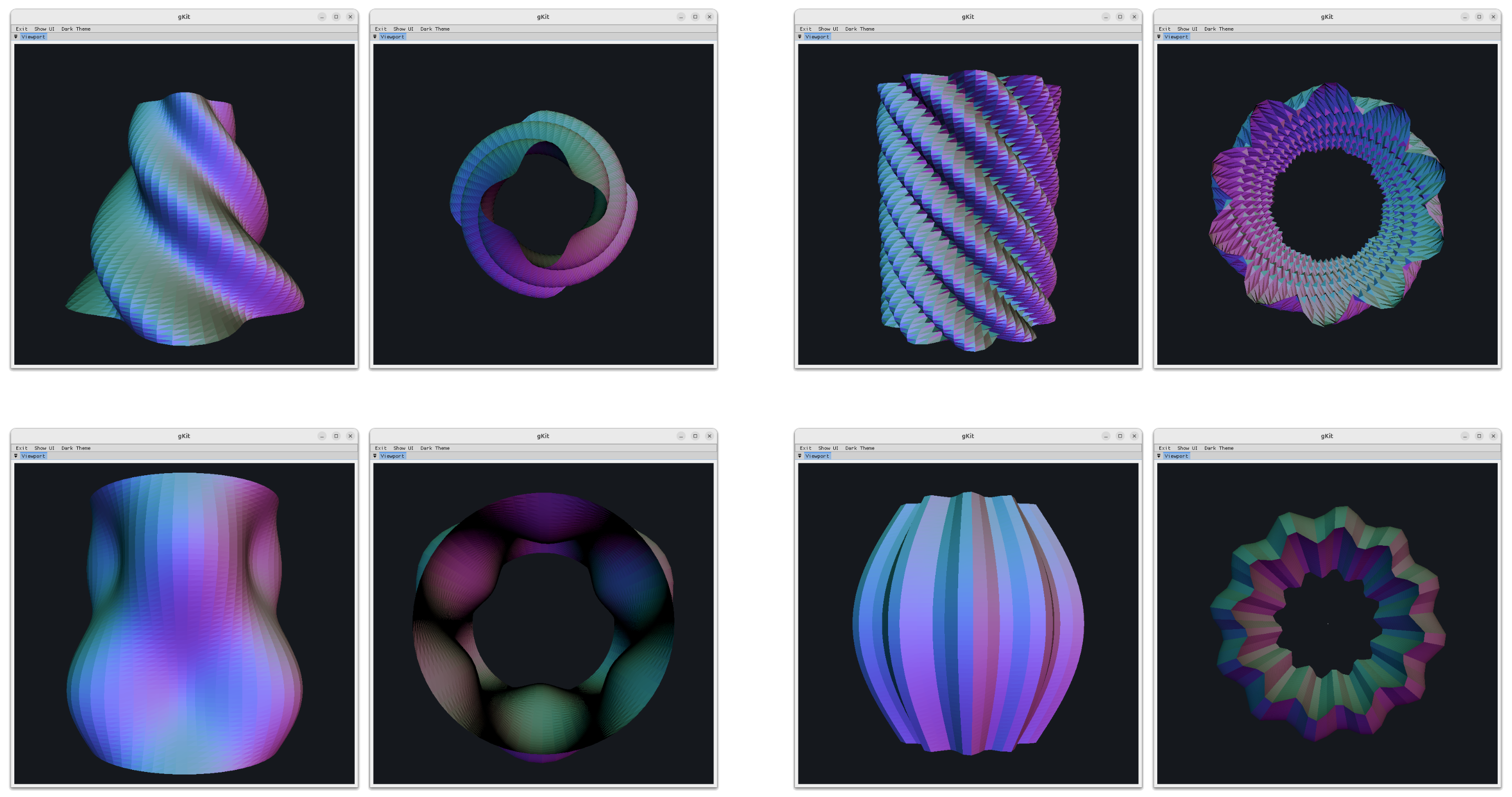The height and width of the screenshot is (797, 1512).
Task: Click the rendered spiral-ridged cylinder model
Action: click(x=968, y=211)
